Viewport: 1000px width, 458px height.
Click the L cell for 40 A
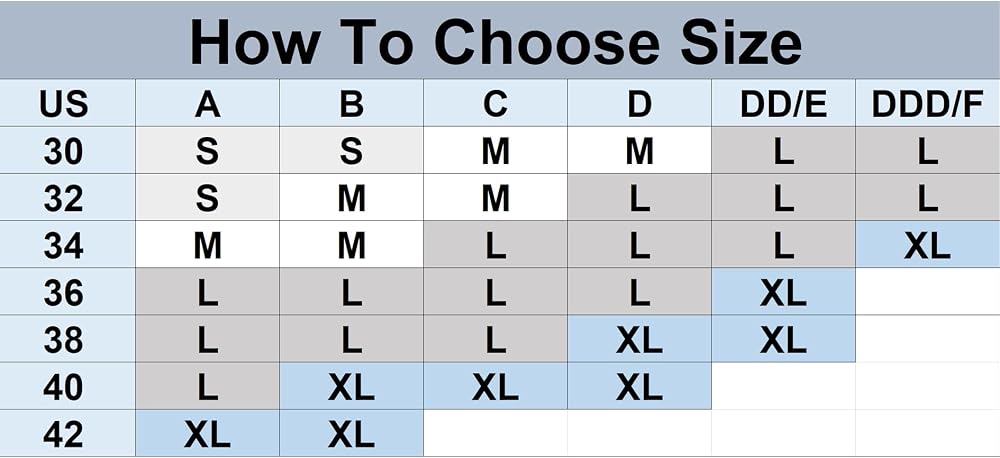coord(207,386)
